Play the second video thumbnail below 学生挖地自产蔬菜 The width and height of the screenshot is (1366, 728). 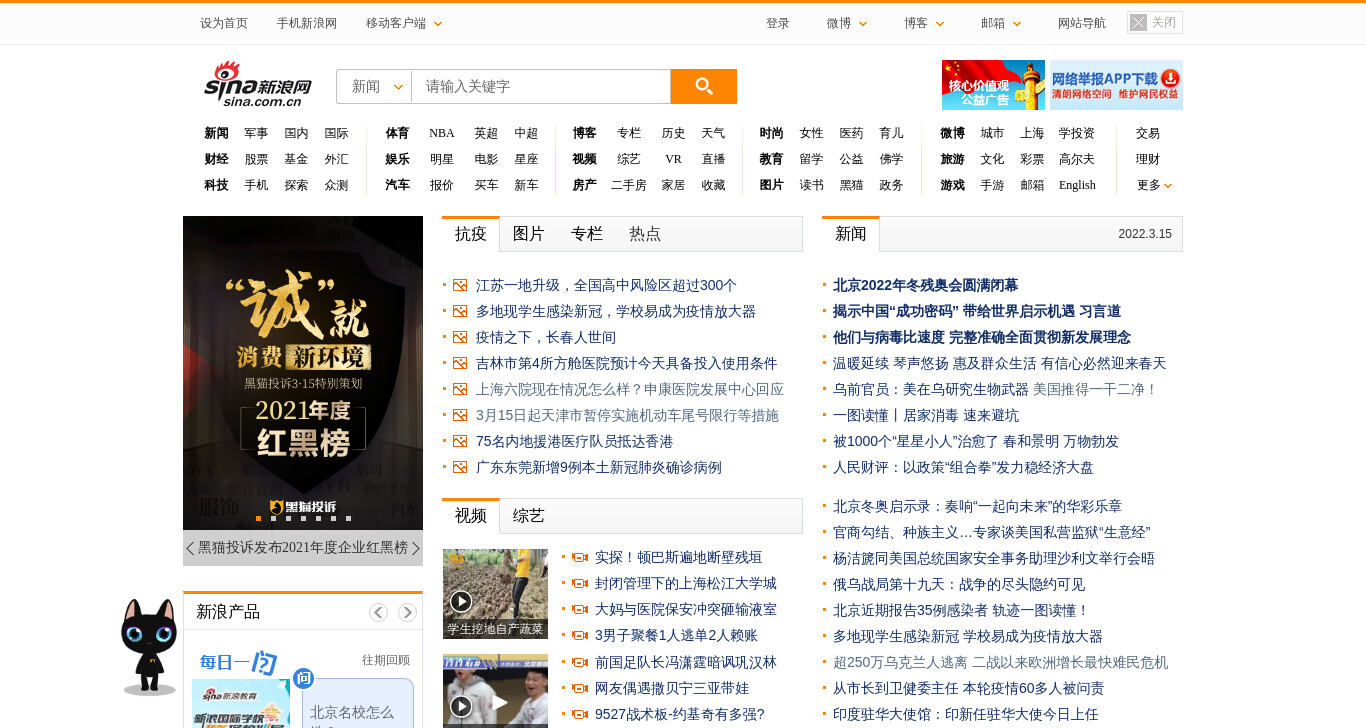[496, 691]
